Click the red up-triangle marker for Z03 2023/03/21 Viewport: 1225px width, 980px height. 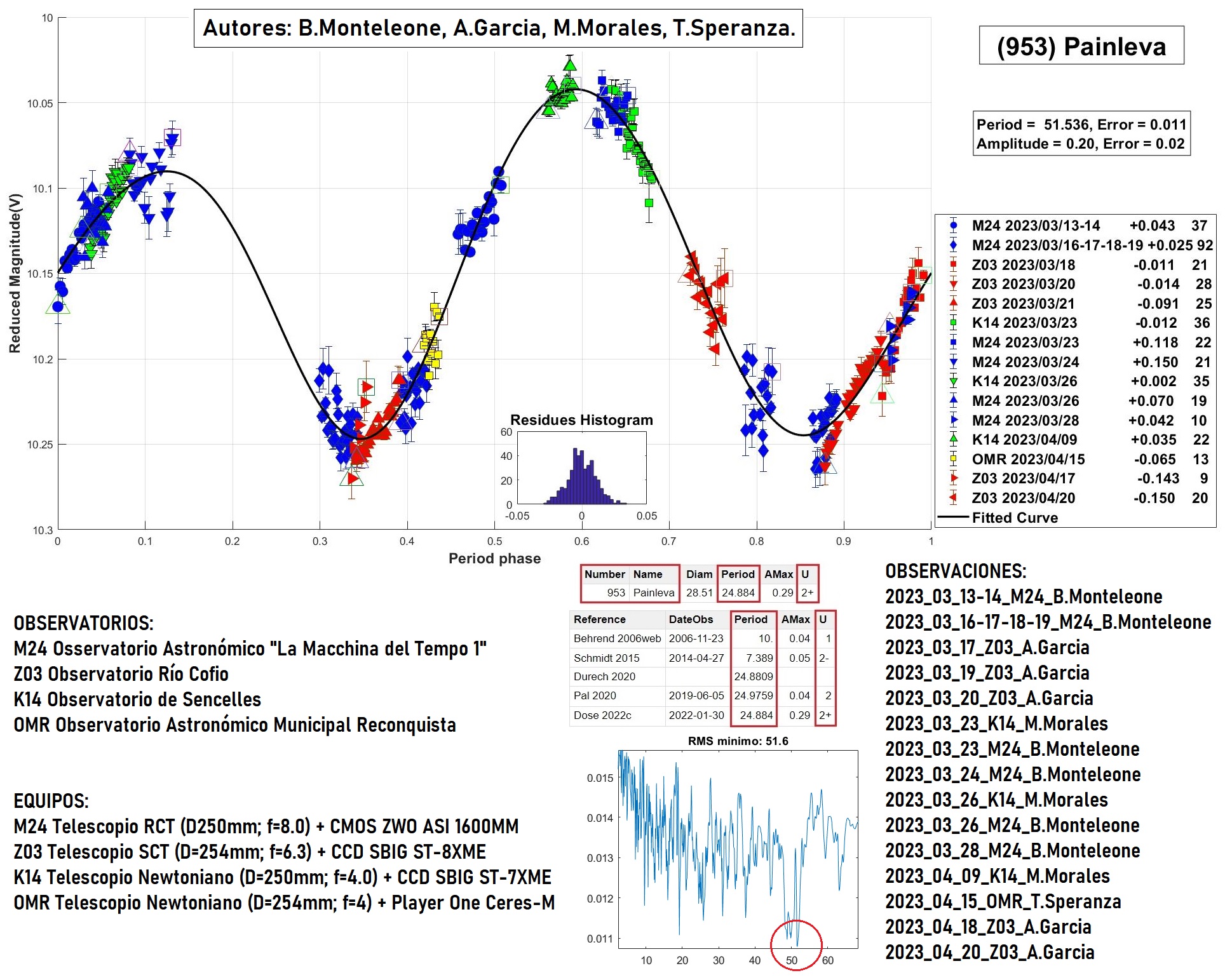953,303
